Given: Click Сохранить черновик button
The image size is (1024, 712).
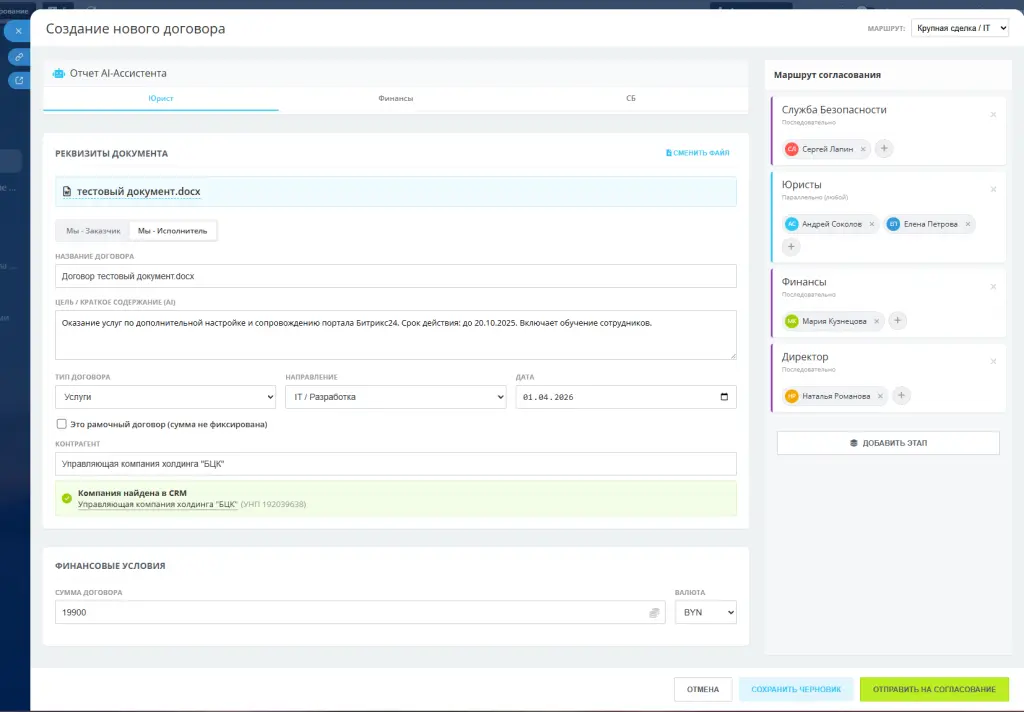Looking at the screenshot, I should click(x=796, y=689).
